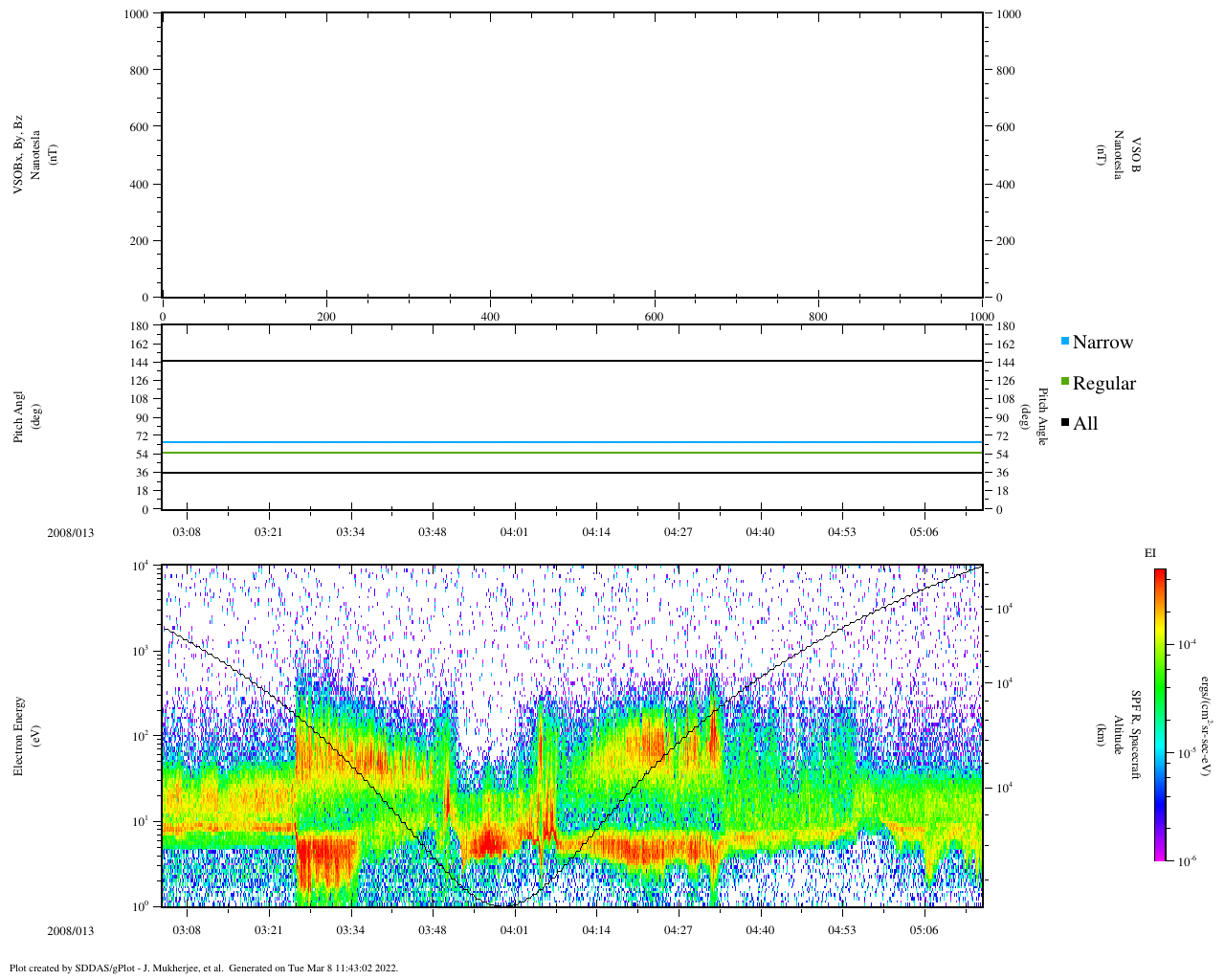
Task: Click the black line at 144 degrees
Action: (572, 361)
